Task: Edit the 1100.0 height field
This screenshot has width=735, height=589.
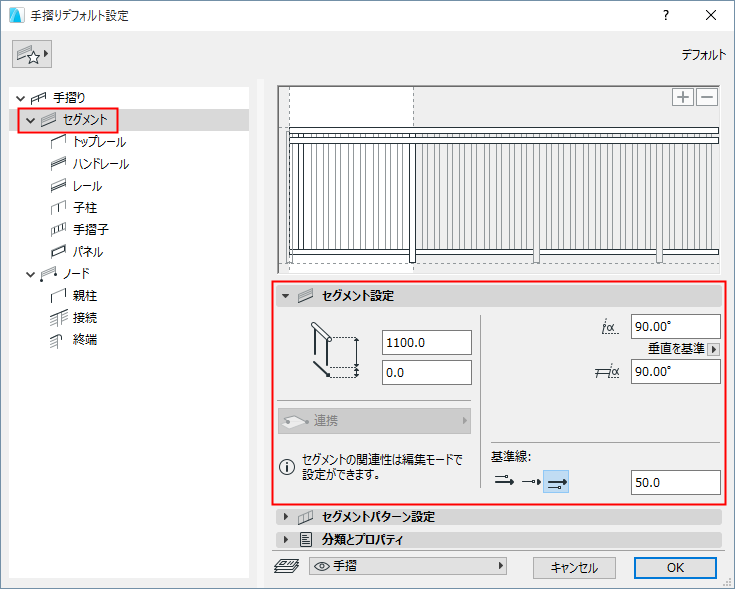Action: click(x=427, y=343)
